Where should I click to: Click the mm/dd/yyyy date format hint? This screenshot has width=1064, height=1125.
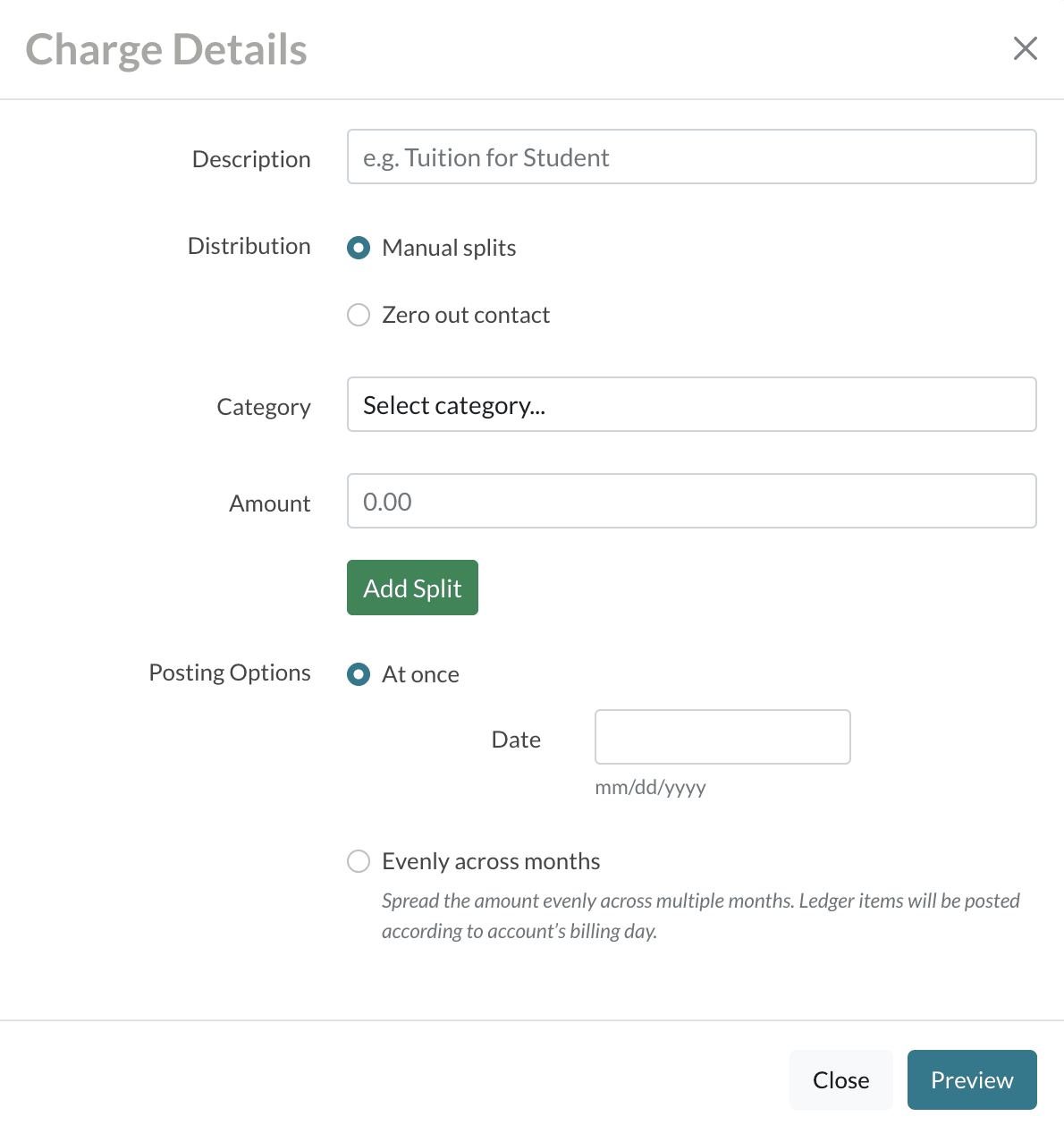click(x=650, y=788)
